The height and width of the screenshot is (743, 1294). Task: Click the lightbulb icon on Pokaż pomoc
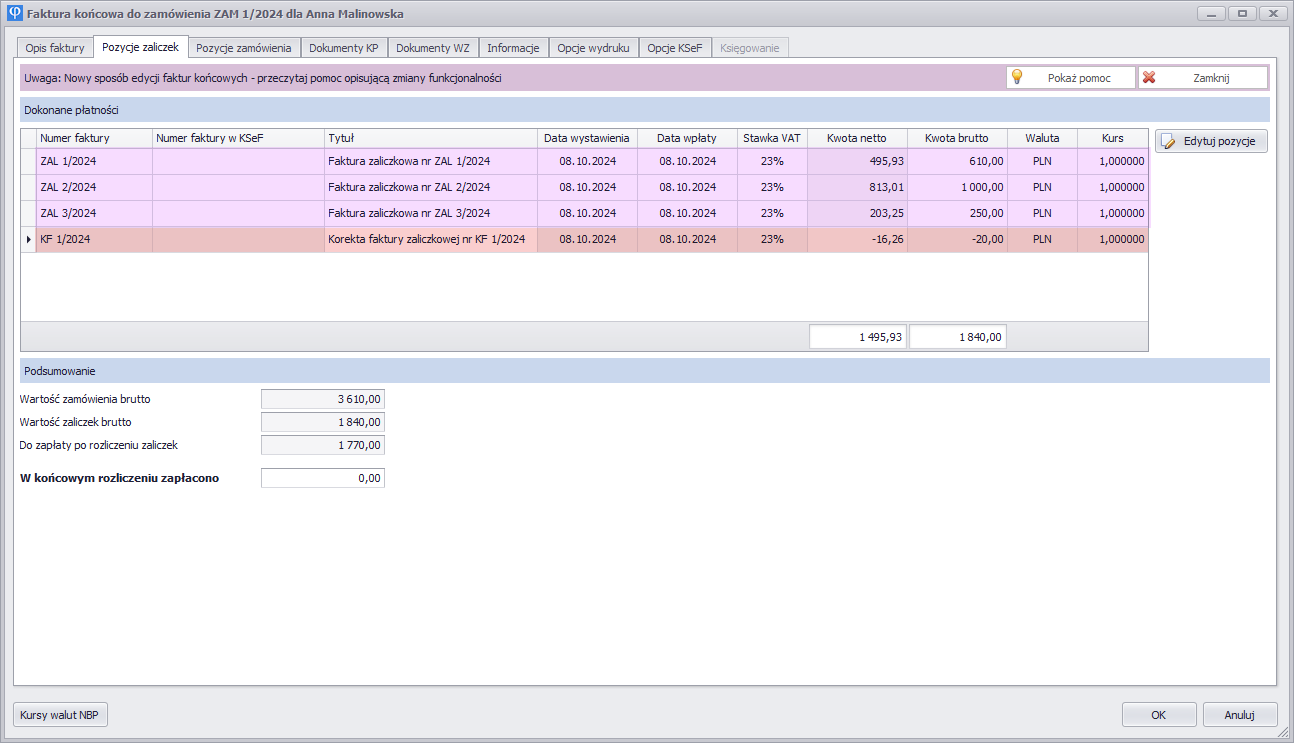(x=1018, y=77)
